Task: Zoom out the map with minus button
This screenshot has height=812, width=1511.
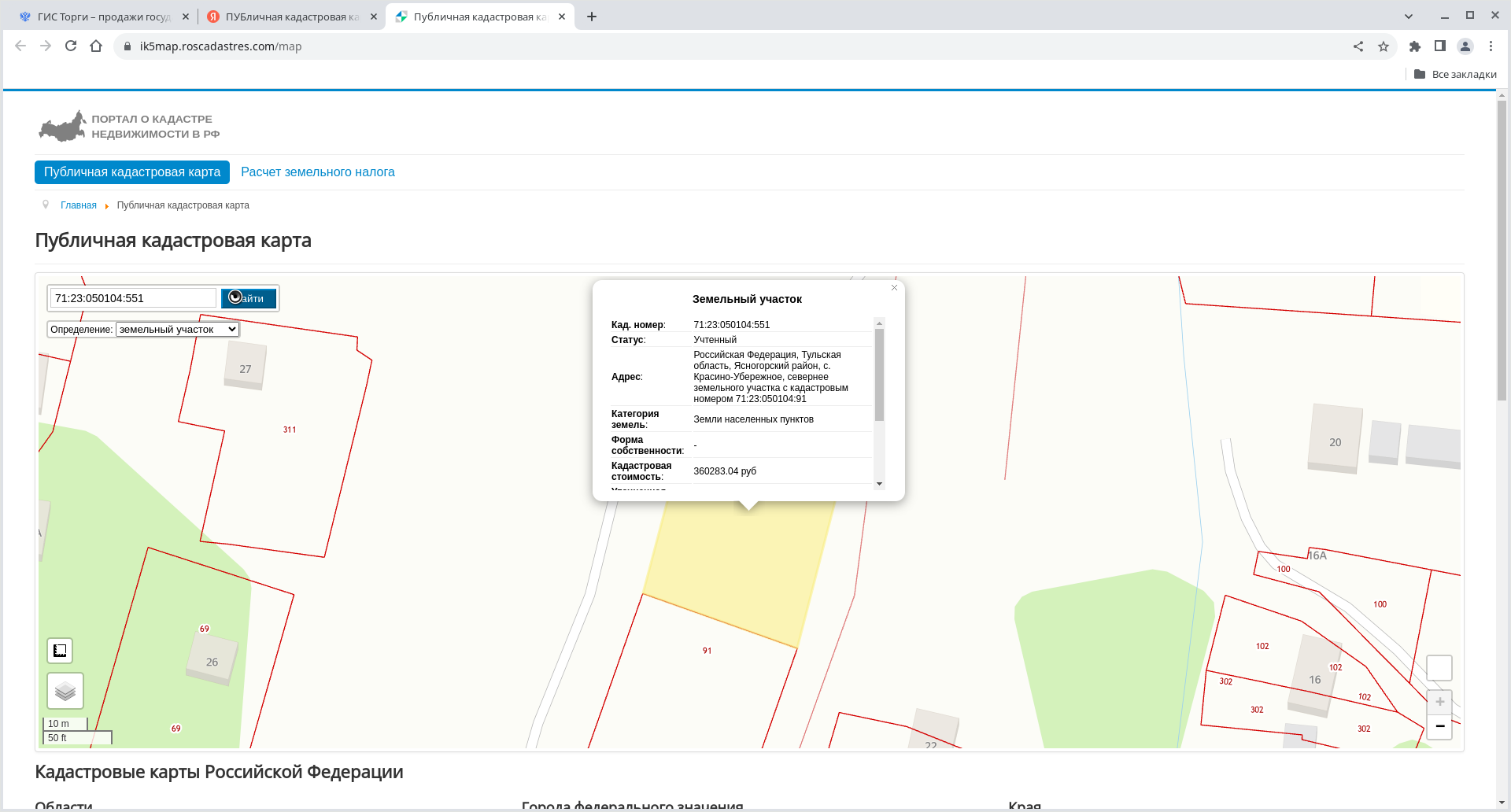Action: [x=1439, y=726]
